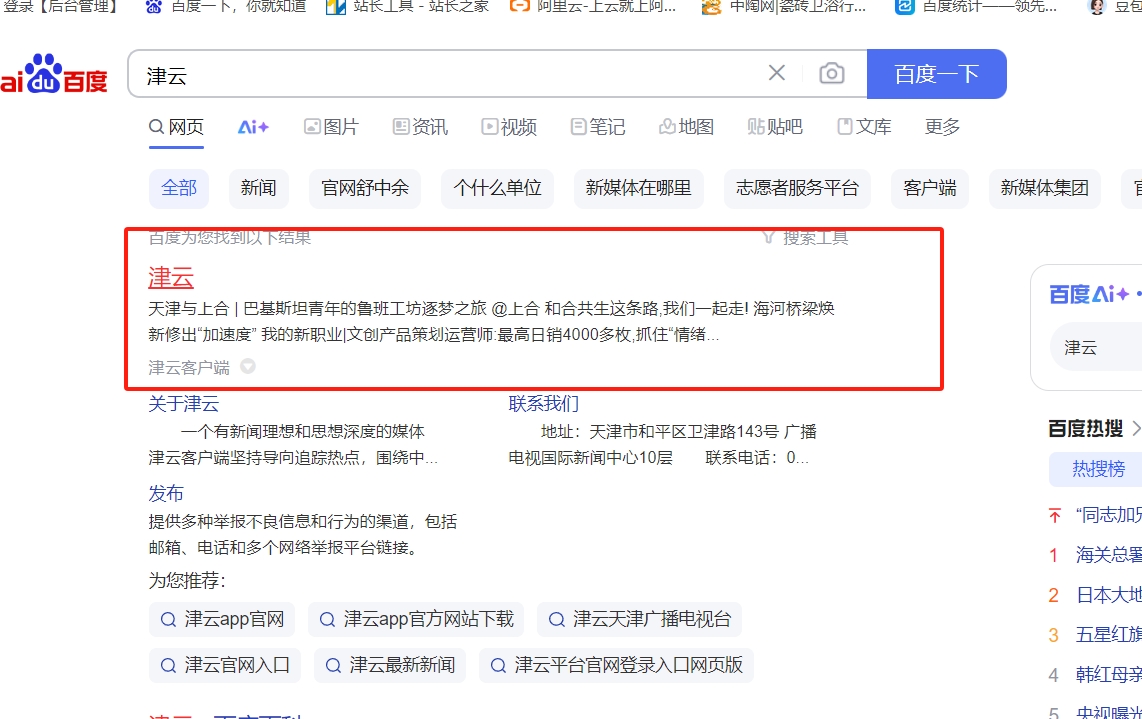Viewport: 1142px width, 719px height.
Task: Open bookmark 阿里云-上云就上阿里云
Action: [593, 7]
